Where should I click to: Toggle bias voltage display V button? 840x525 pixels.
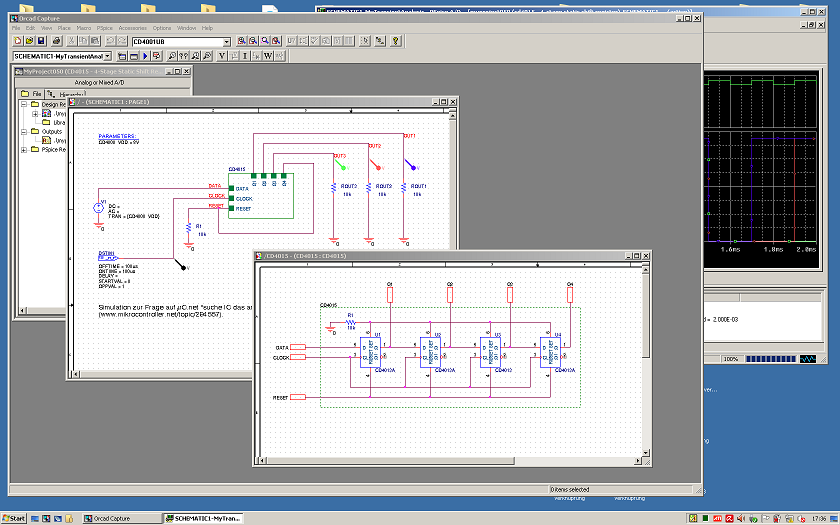pos(222,56)
